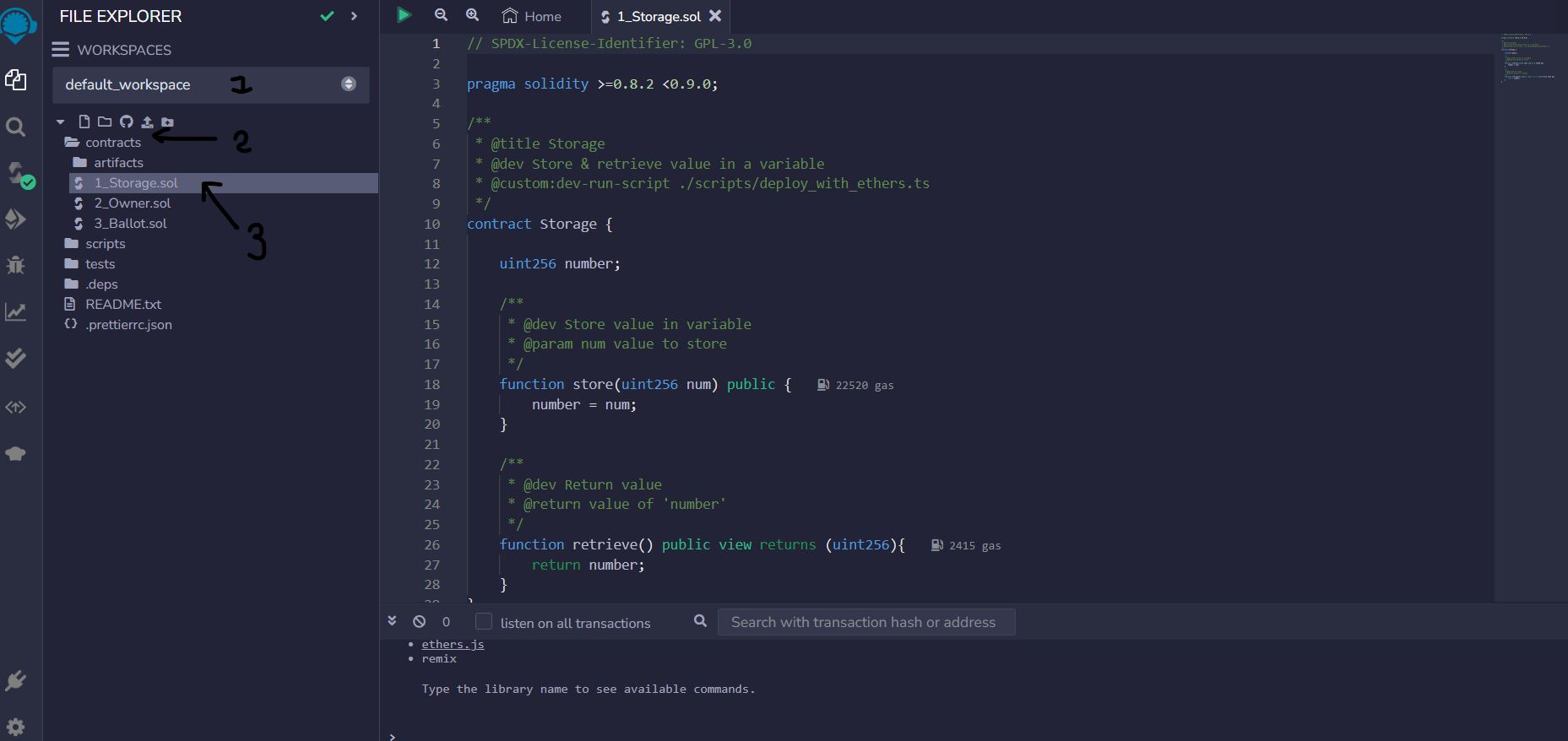Enable listen on all transactions checkbox
This screenshot has width=1568, height=741.
[x=484, y=621]
